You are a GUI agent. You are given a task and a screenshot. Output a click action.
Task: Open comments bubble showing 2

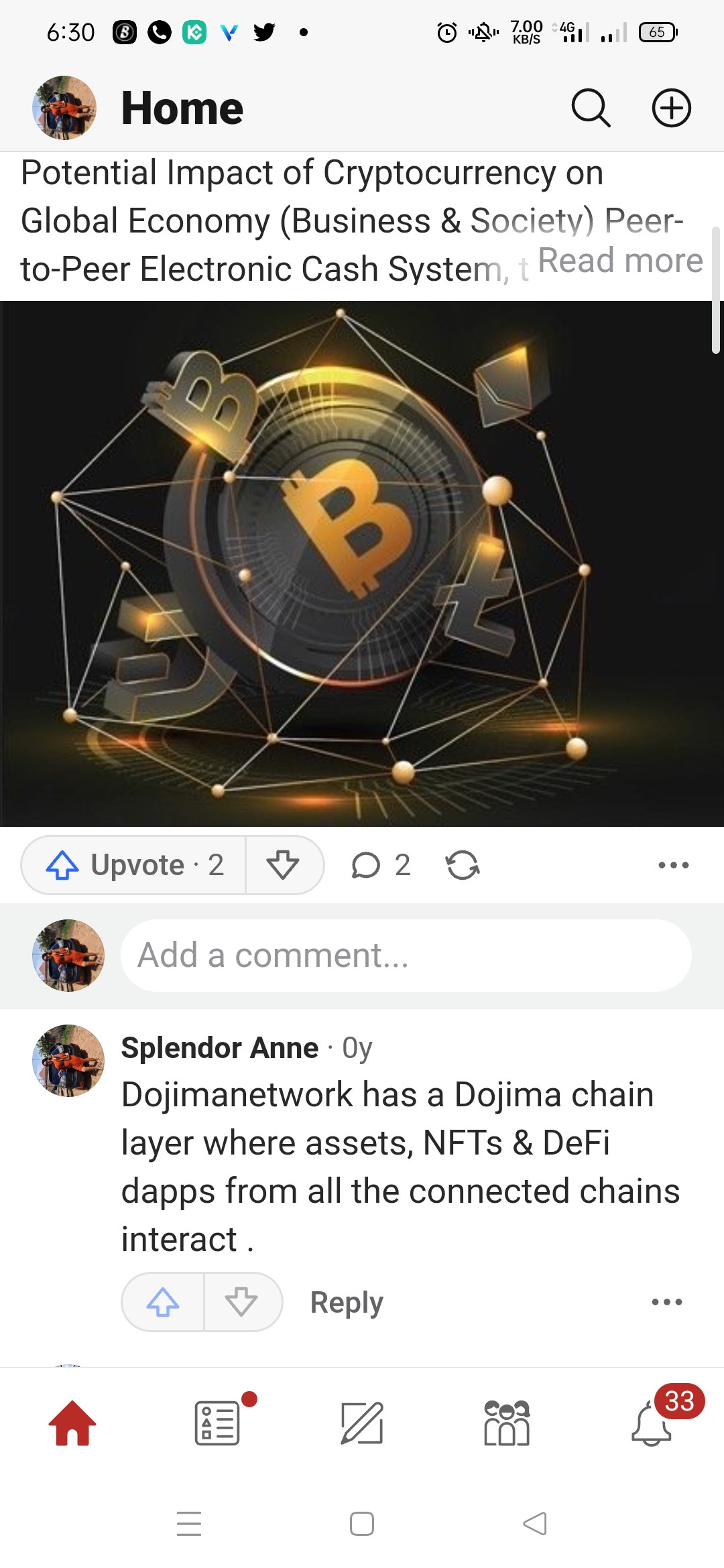coord(381,864)
